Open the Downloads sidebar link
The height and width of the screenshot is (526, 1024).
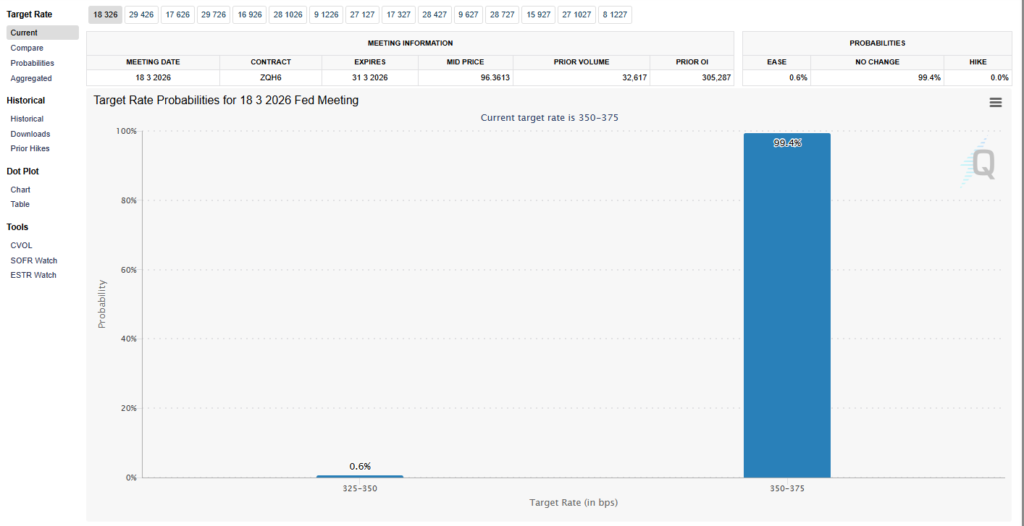30,134
